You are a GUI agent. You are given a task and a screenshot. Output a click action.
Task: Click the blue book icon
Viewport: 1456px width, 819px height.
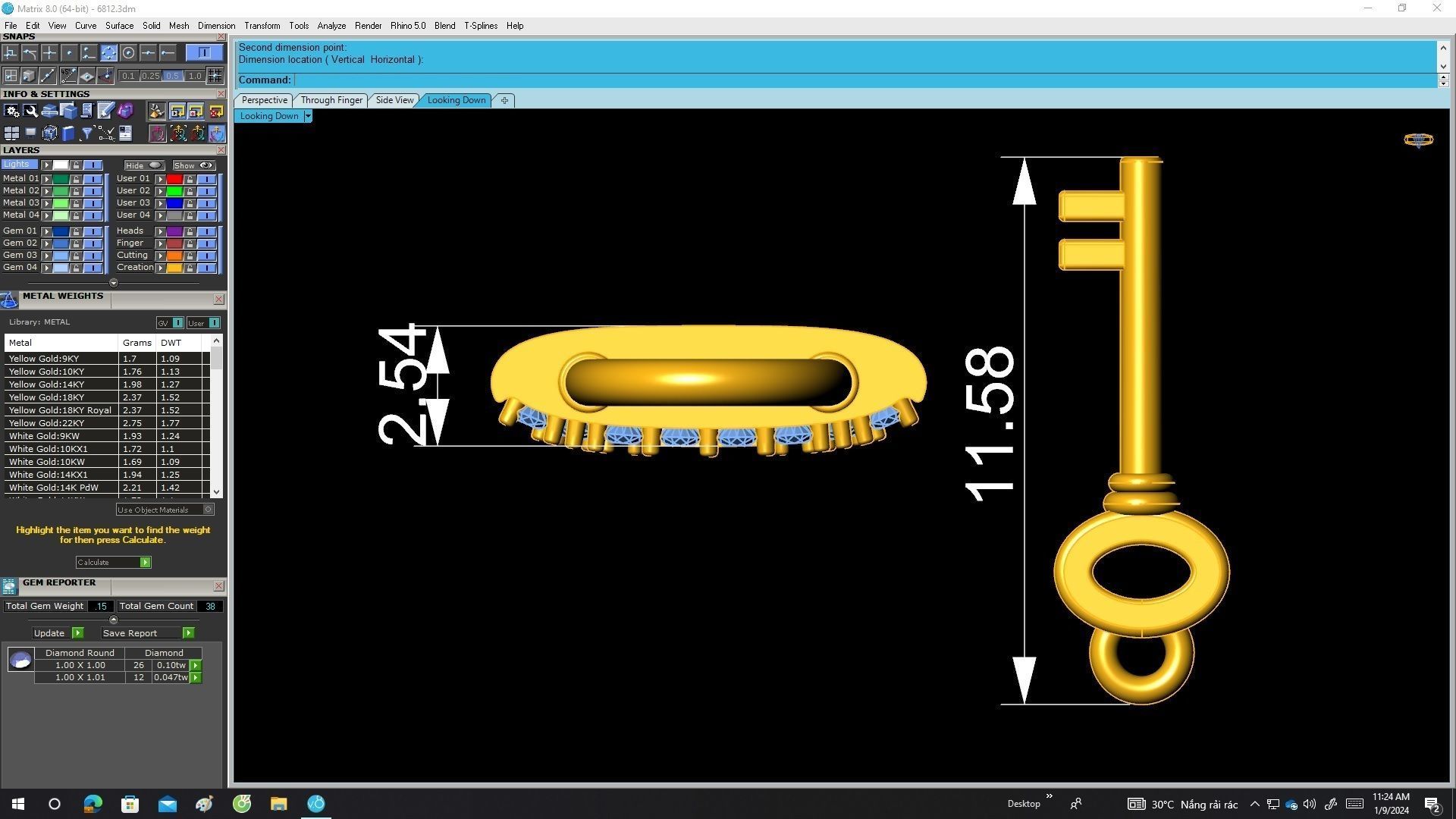pyautogui.click(x=68, y=133)
